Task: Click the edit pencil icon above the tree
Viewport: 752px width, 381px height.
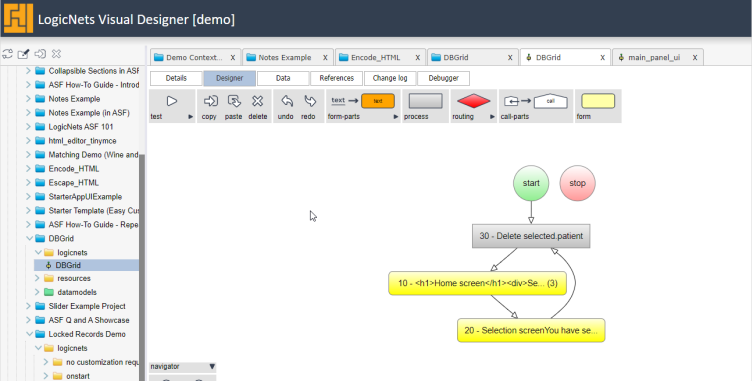Action: point(23,54)
